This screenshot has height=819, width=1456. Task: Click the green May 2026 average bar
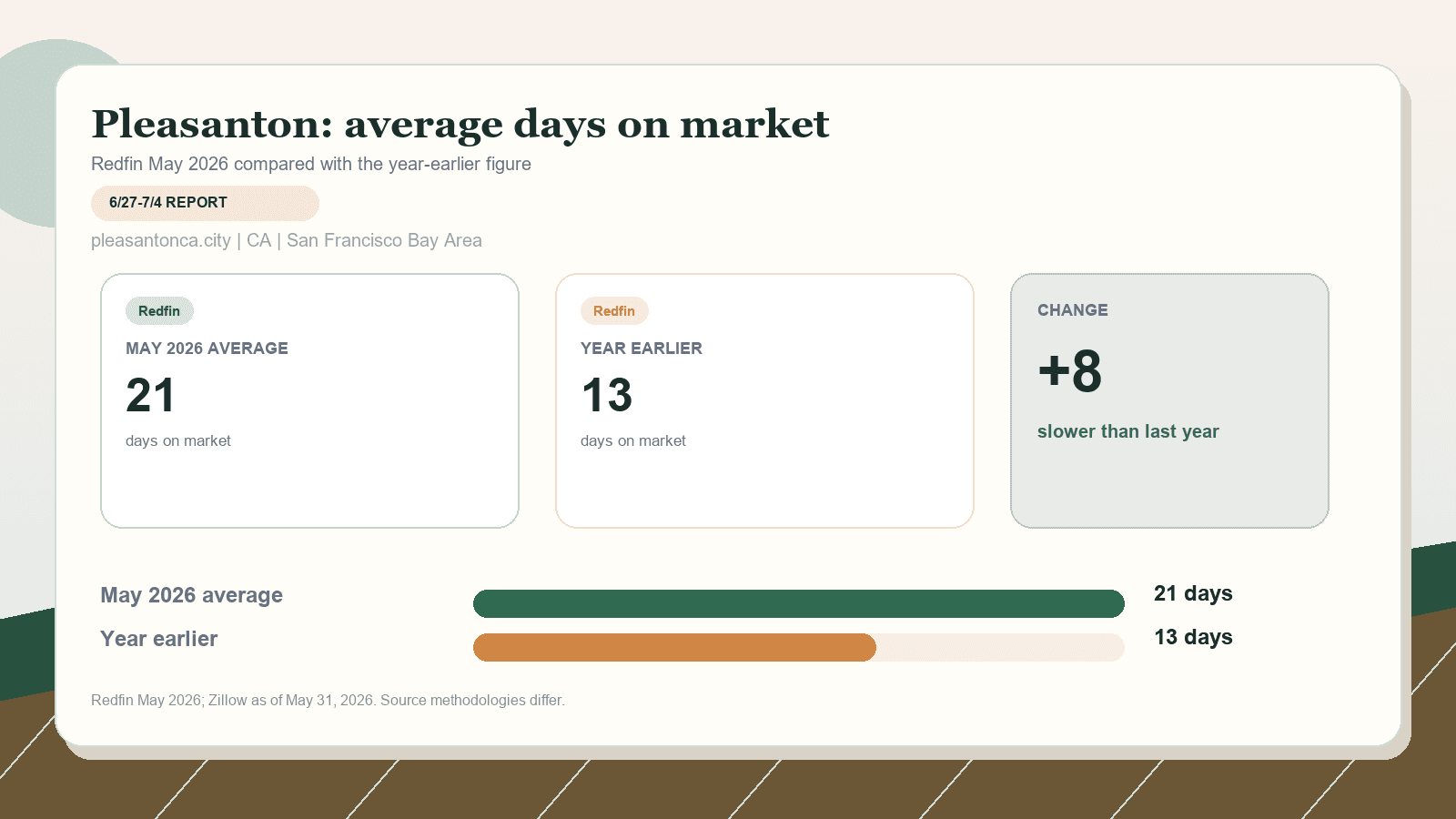click(x=799, y=603)
